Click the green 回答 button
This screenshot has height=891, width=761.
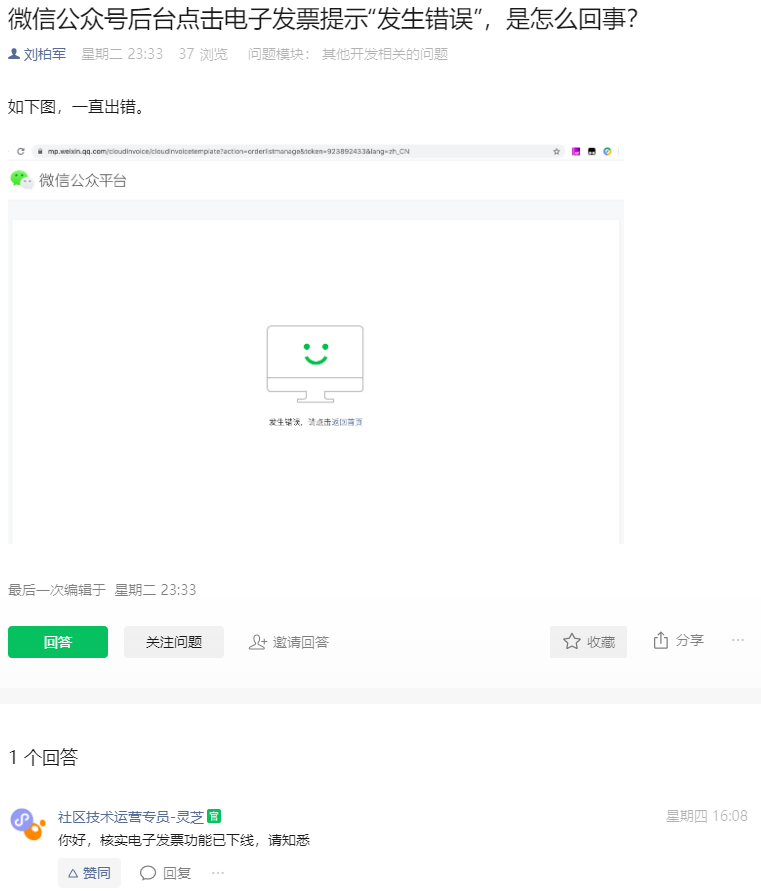[x=58, y=642]
